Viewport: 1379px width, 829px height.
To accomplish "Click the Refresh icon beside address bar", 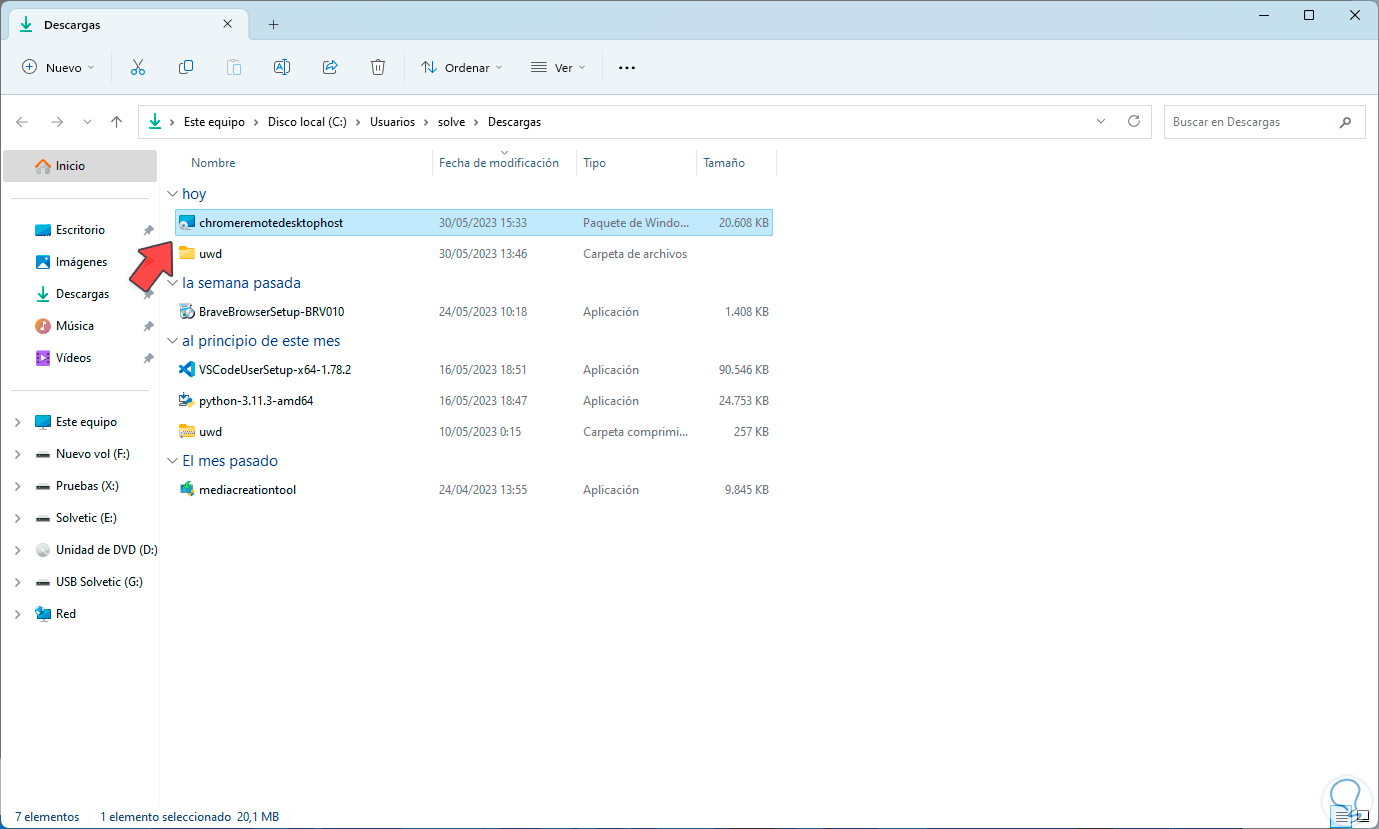I will 1133,122.
